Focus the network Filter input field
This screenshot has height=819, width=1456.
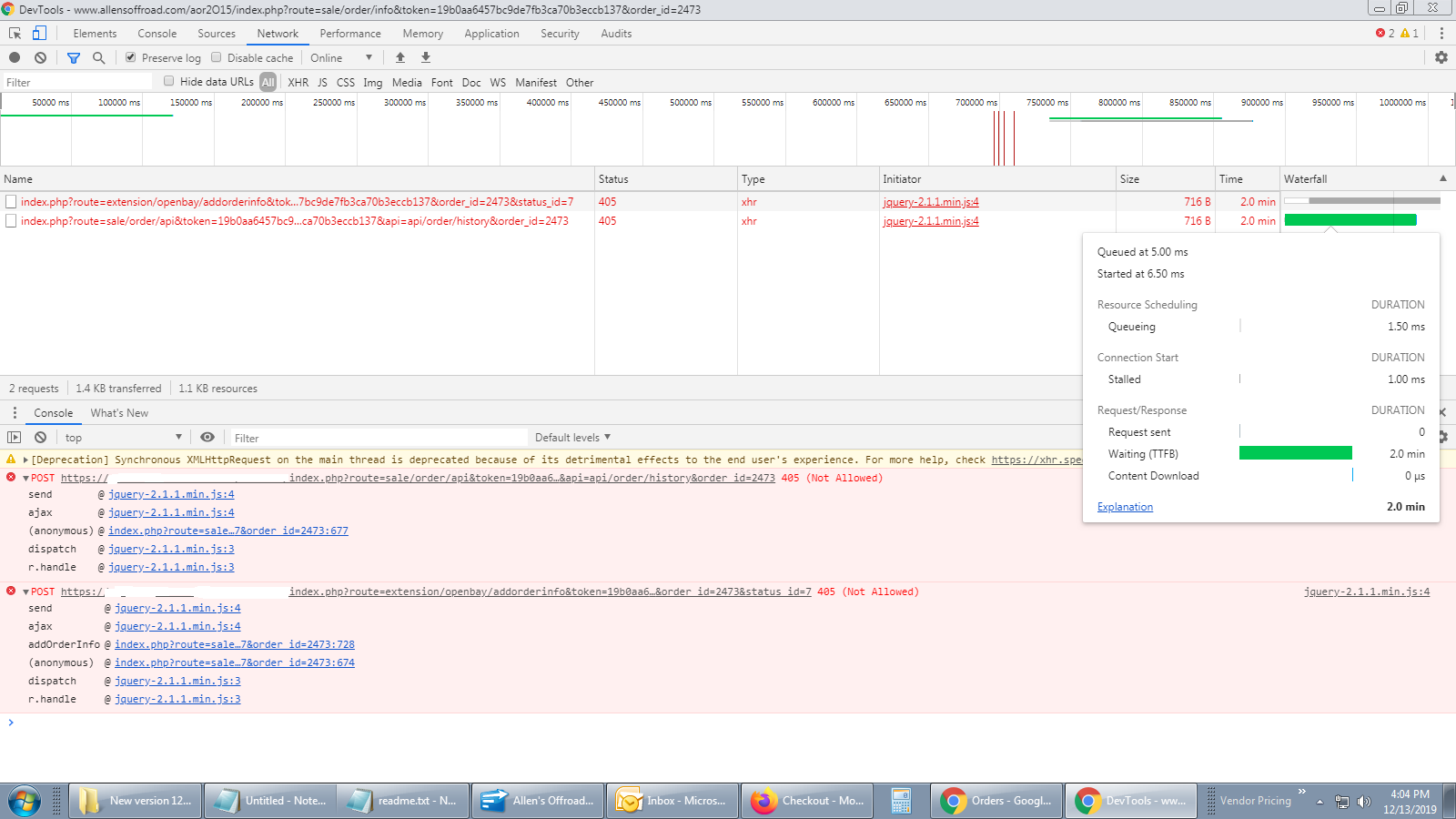click(76, 82)
